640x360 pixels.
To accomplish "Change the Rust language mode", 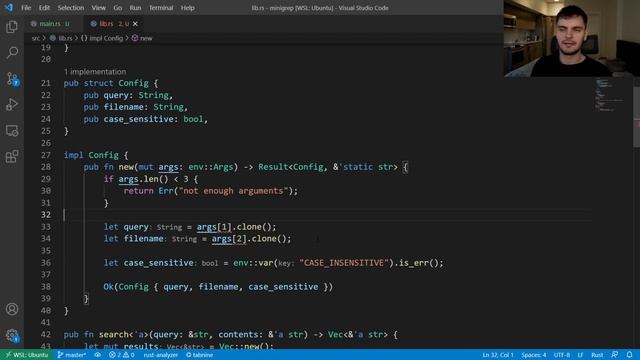I will (x=597, y=355).
